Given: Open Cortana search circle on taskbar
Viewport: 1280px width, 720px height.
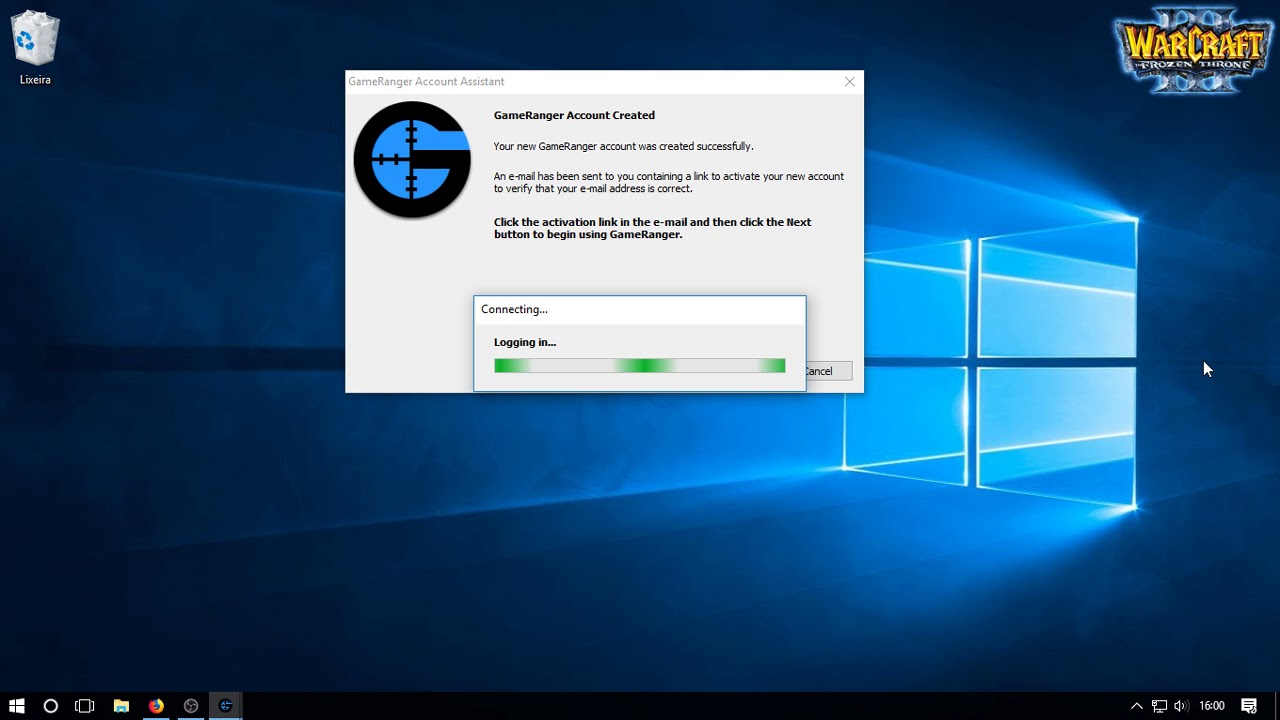Looking at the screenshot, I should pos(50,706).
